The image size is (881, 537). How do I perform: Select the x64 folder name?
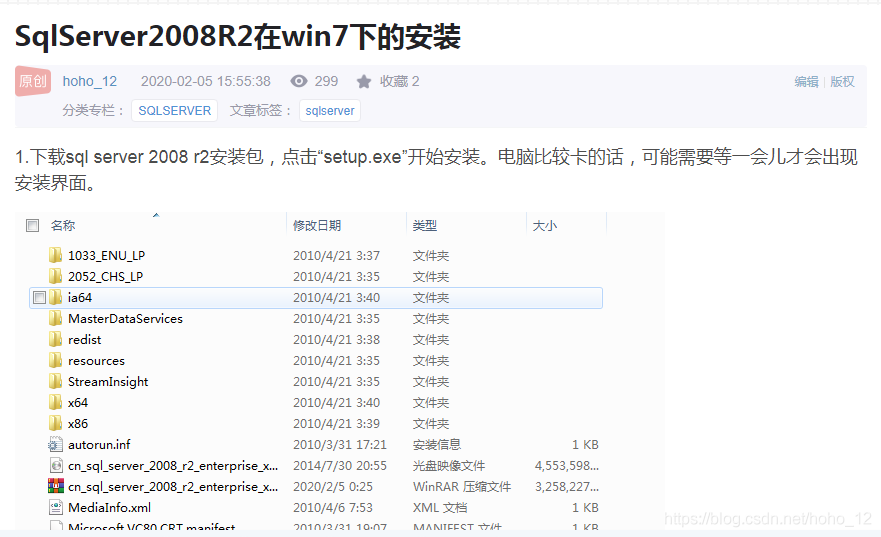tap(78, 403)
